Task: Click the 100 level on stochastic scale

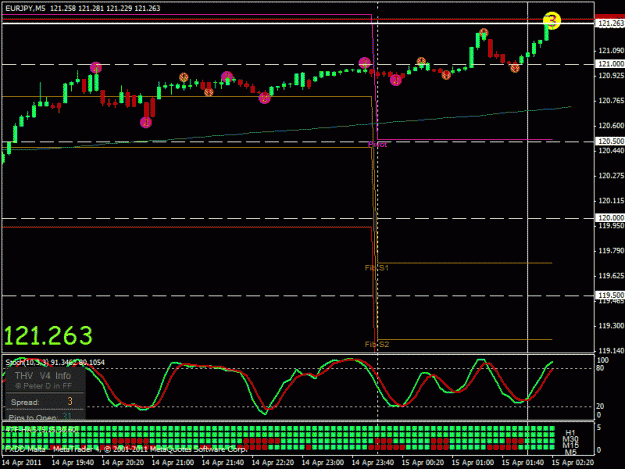Action: [x=603, y=360]
